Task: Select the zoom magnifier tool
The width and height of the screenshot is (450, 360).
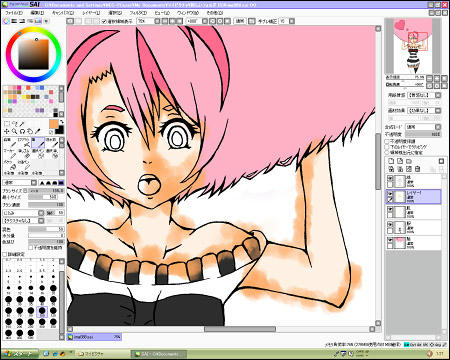Action: (15, 131)
